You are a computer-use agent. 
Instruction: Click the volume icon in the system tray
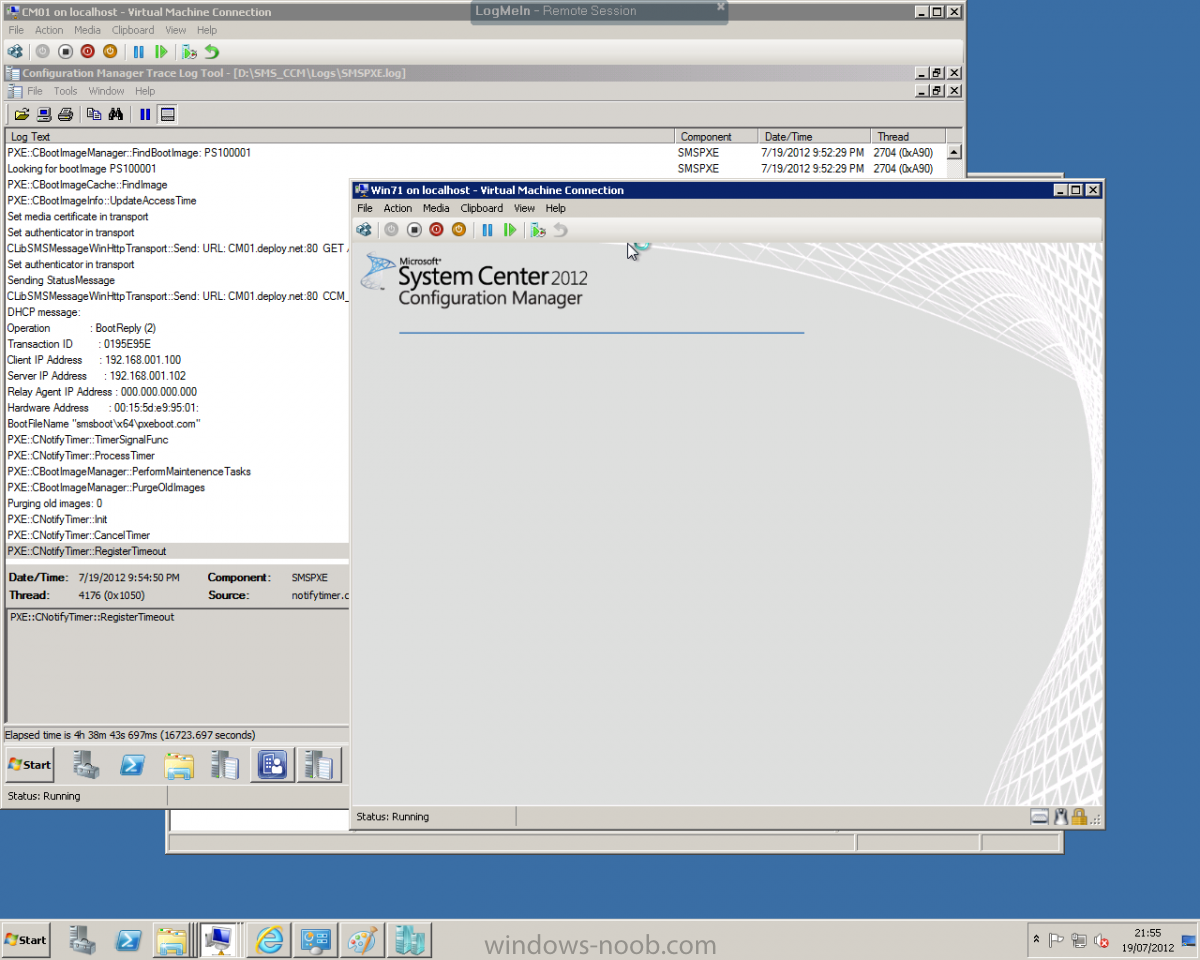(x=1102, y=940)
